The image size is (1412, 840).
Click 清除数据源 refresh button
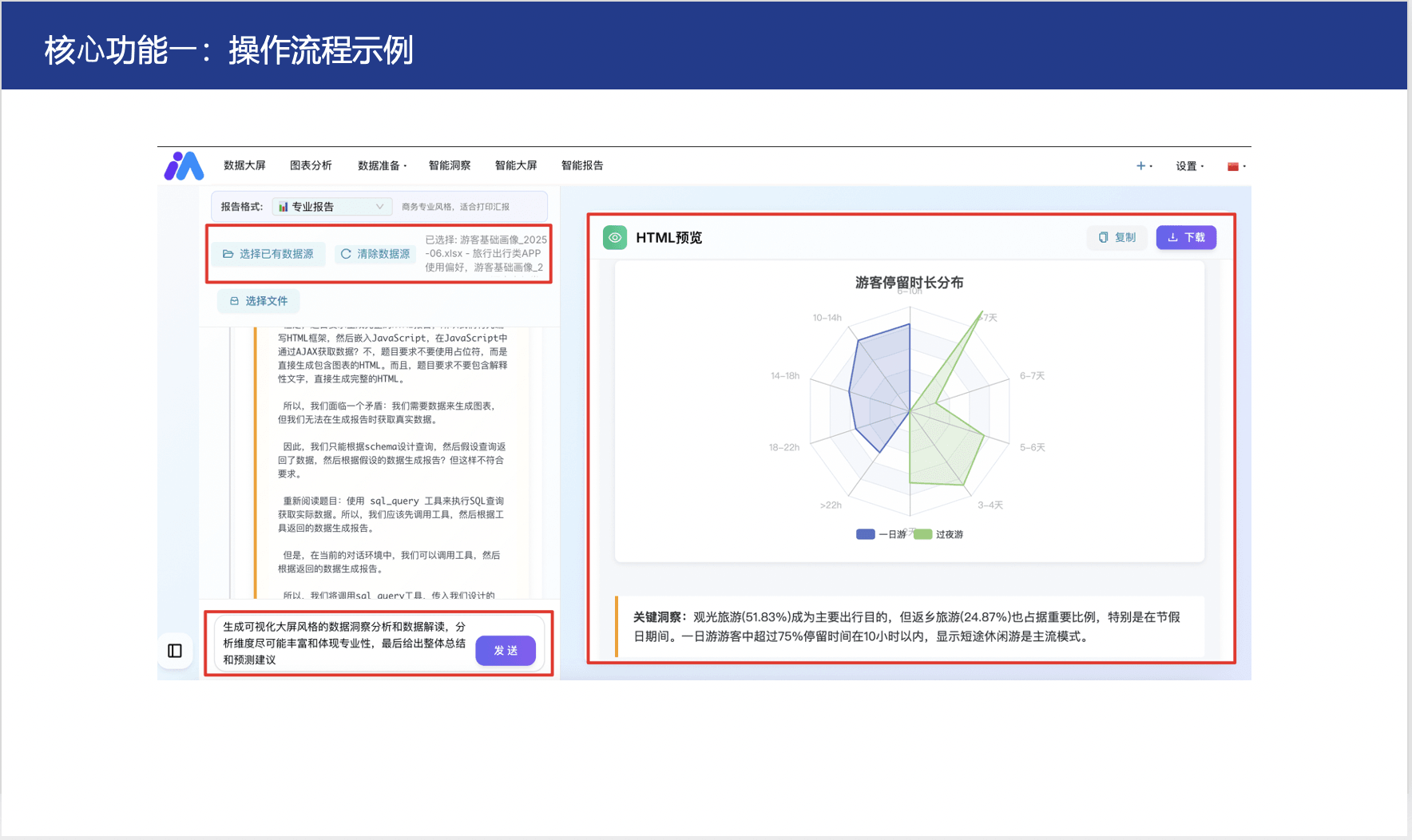pos(375,254)
